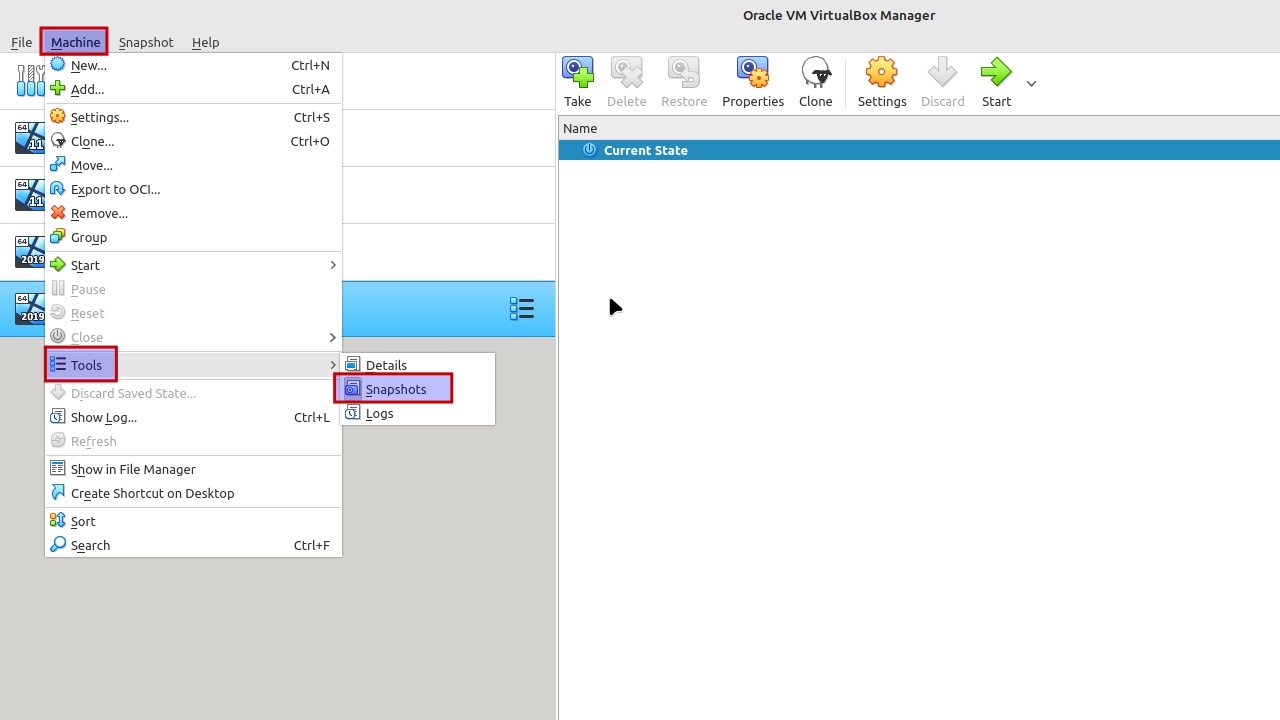This screenshot has width=1280, height=720.
Task: Click the Ctrl+A shortcut label
Action: coord(311,89)
